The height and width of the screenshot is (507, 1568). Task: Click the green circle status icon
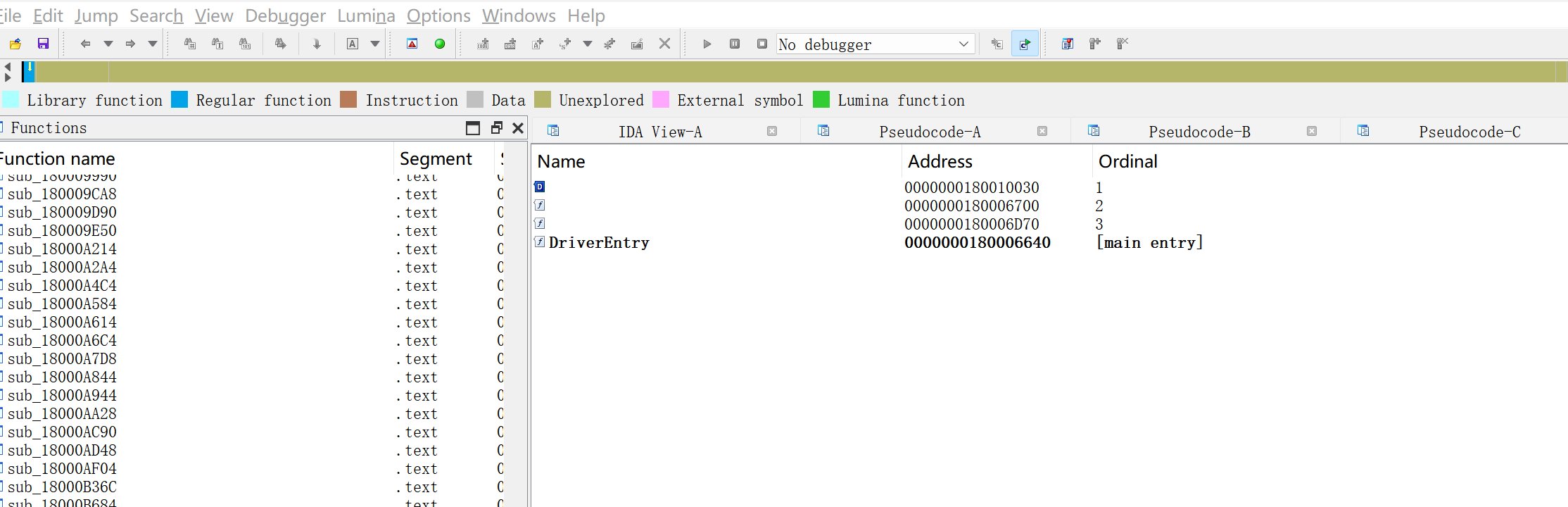(440, 44)
